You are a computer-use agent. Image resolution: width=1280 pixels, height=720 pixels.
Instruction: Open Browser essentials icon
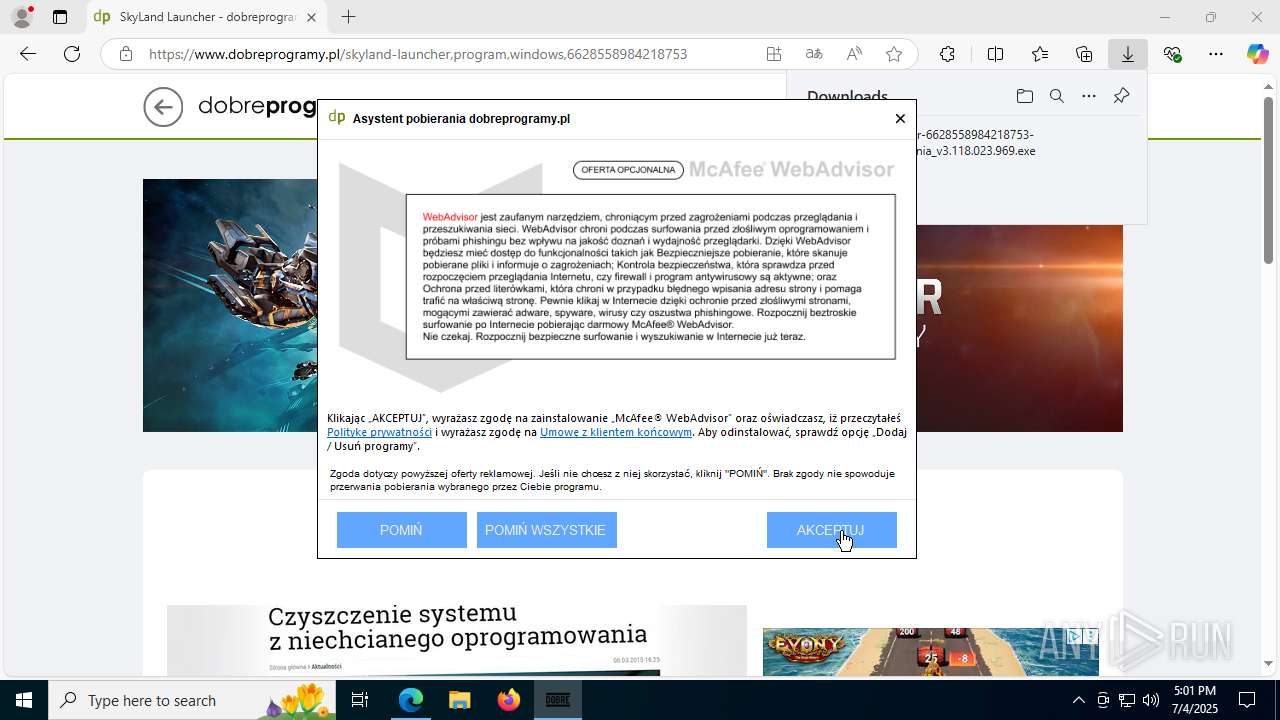point(1172,54)
